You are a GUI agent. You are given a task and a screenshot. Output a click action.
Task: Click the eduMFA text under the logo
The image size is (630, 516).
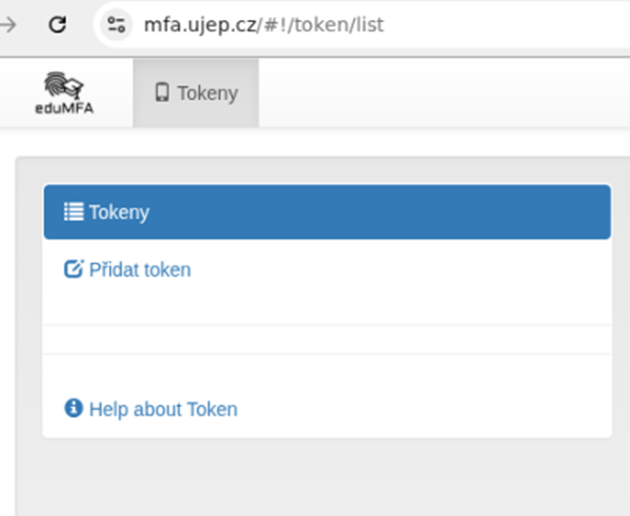click(x=64, y=108)
